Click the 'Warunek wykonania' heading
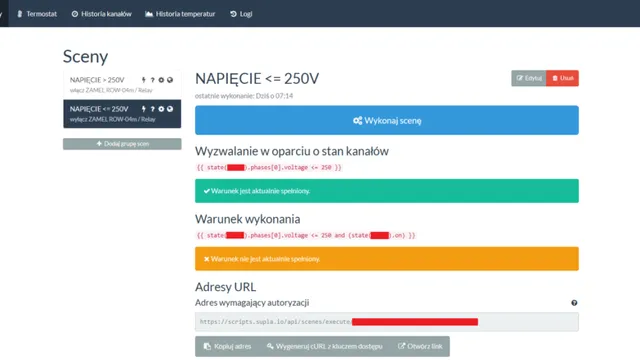 (247, 219)
